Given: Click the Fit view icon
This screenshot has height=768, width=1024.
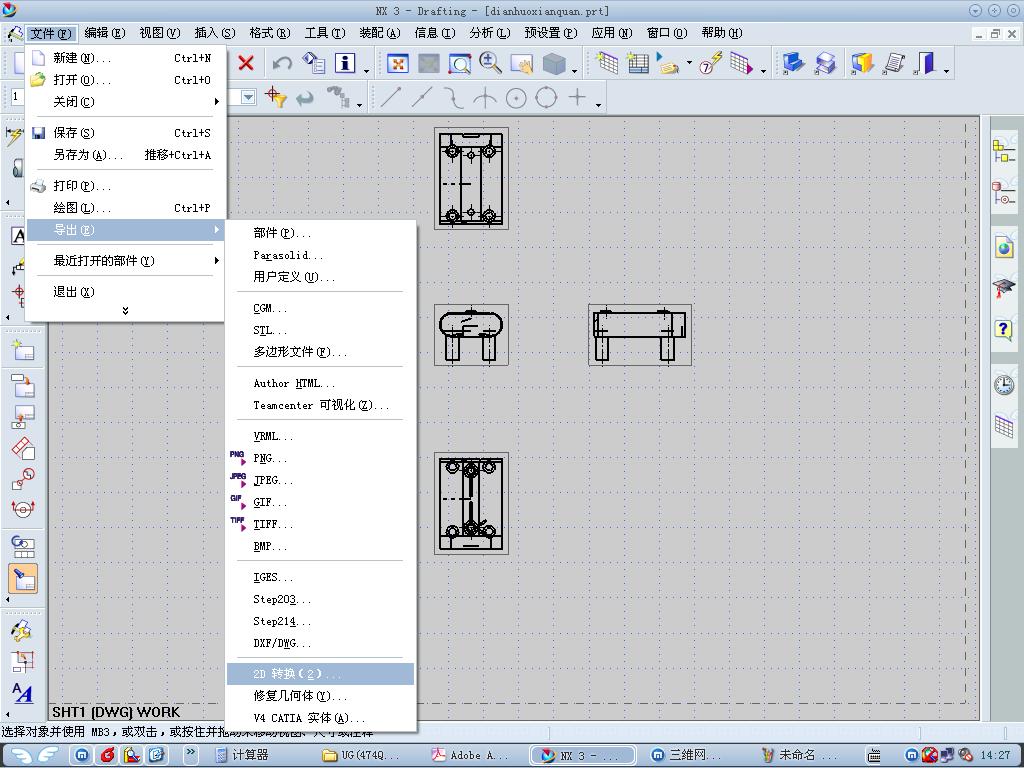Looking at the screenshot, I should 397,63.
